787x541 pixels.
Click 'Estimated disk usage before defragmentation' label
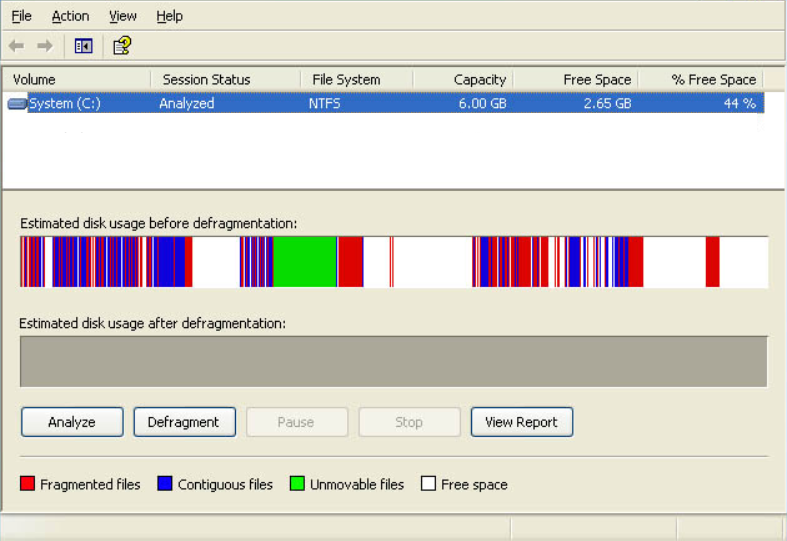point(159,223)
